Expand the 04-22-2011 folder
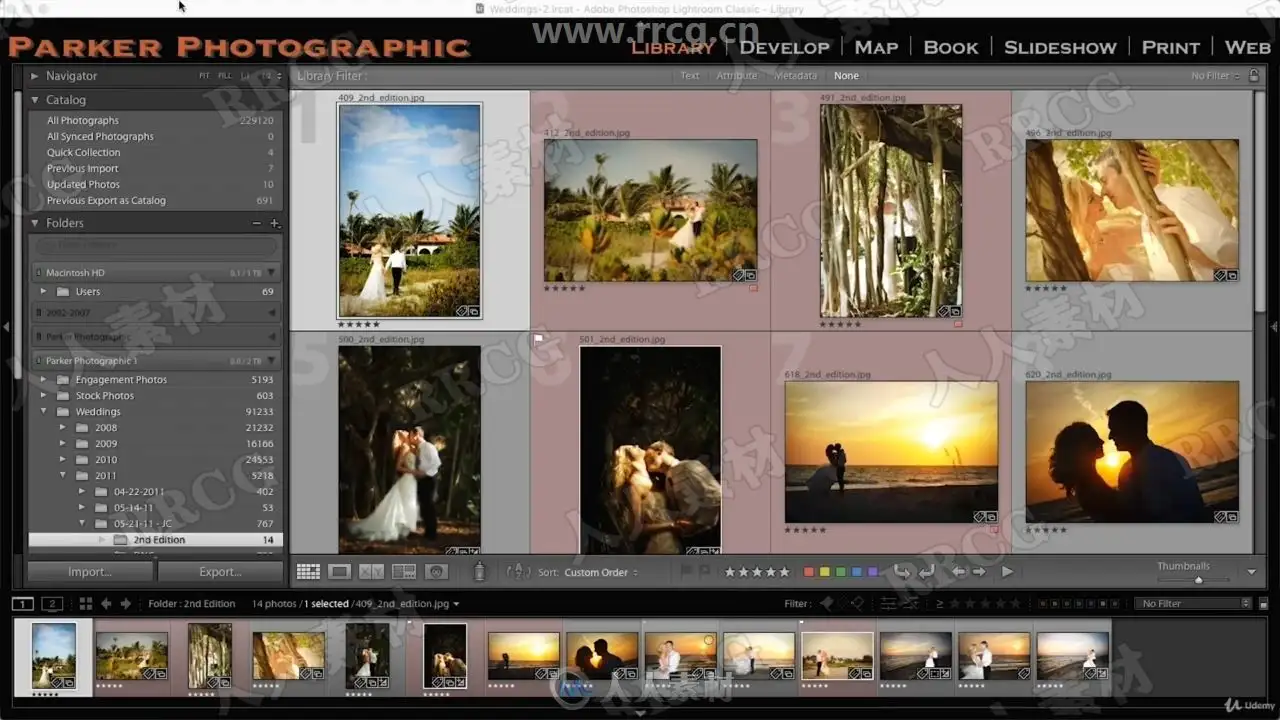The width and height of the screenshot is (1280, 720). pyautogui.click(x=82, y=492)
